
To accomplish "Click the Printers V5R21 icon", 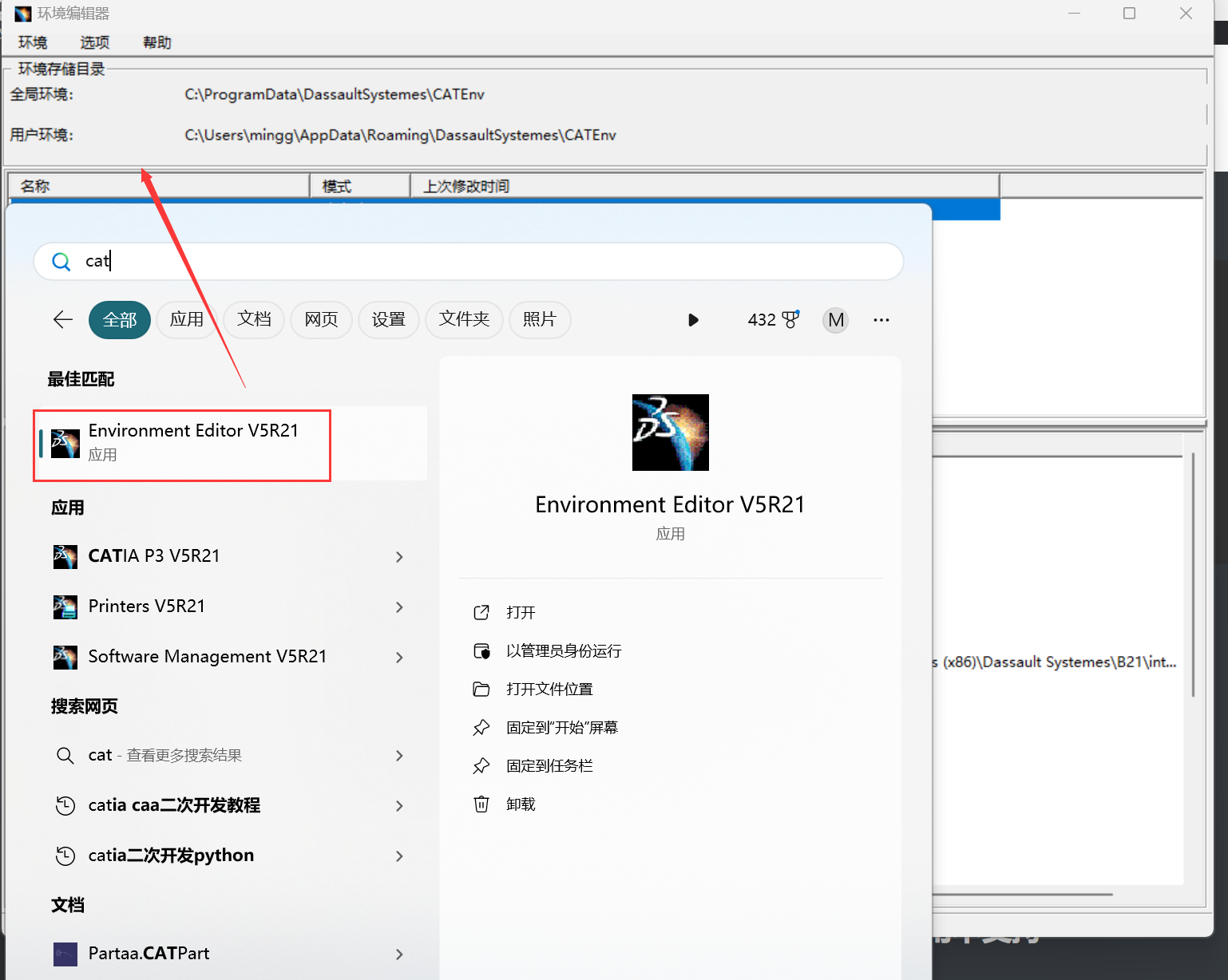I will click(65, 607).
